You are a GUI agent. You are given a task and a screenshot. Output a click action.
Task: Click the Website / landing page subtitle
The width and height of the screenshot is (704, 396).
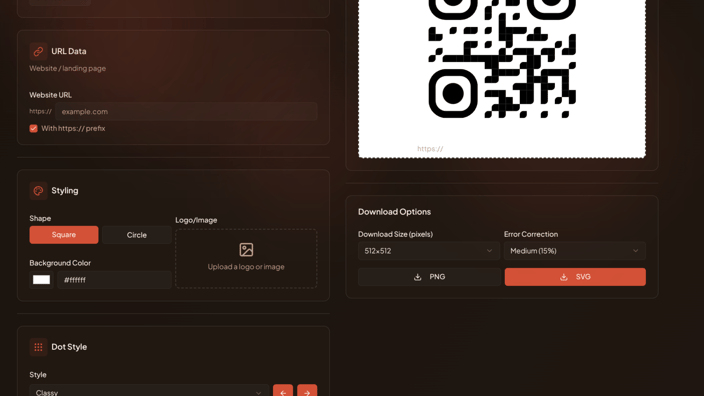tap(68, 68)
